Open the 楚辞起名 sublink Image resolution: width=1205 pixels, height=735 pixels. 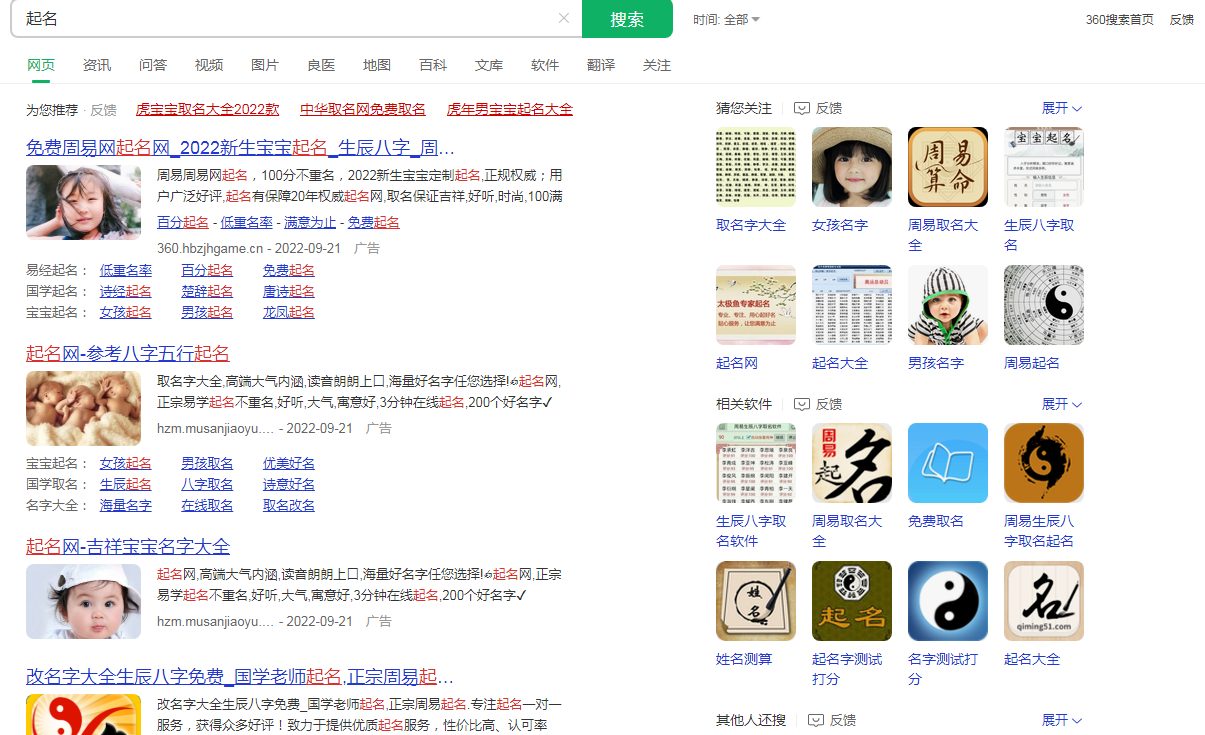click(x=207, y=291)
